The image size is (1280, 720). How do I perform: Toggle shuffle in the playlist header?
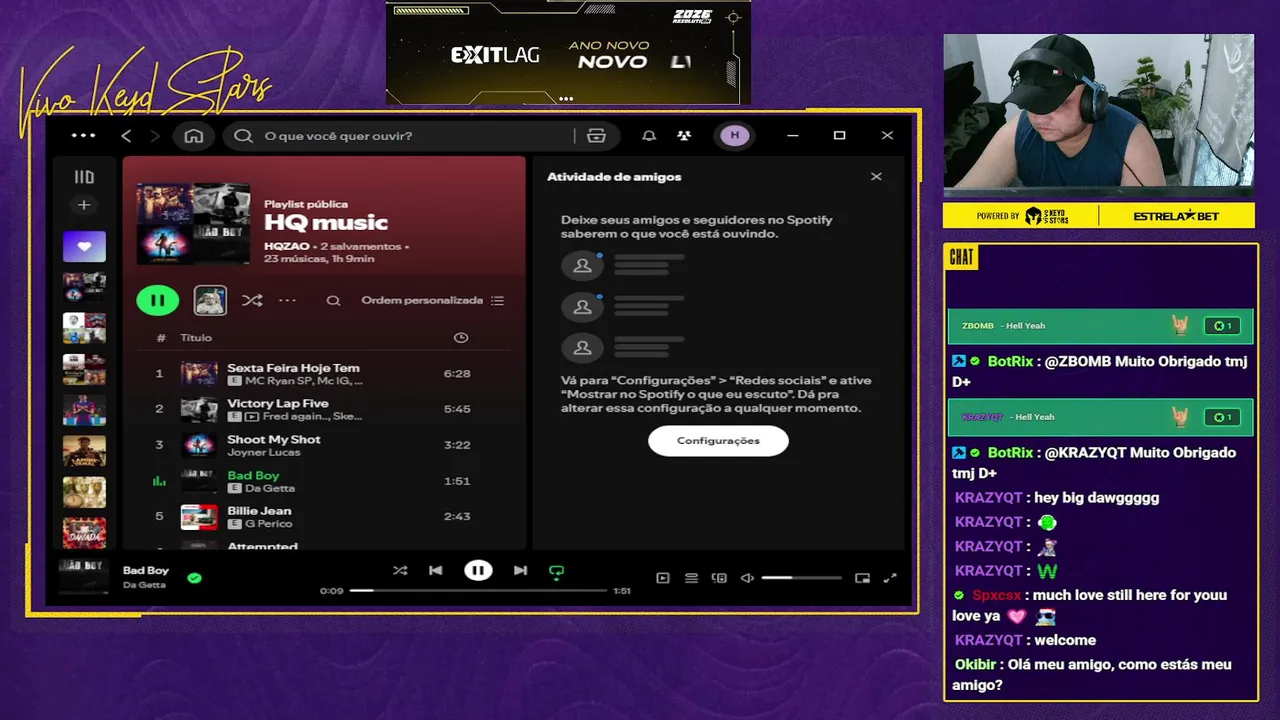(252, 300)
